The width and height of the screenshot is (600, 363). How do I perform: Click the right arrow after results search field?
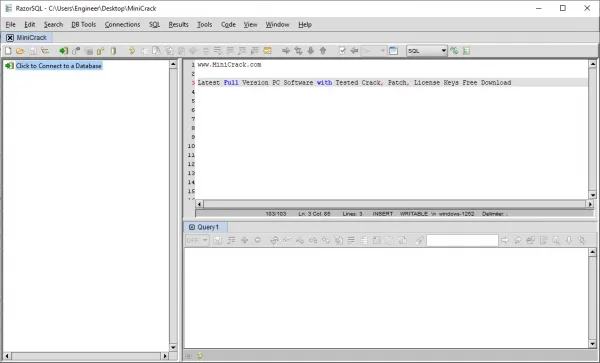tap(505, 240)
